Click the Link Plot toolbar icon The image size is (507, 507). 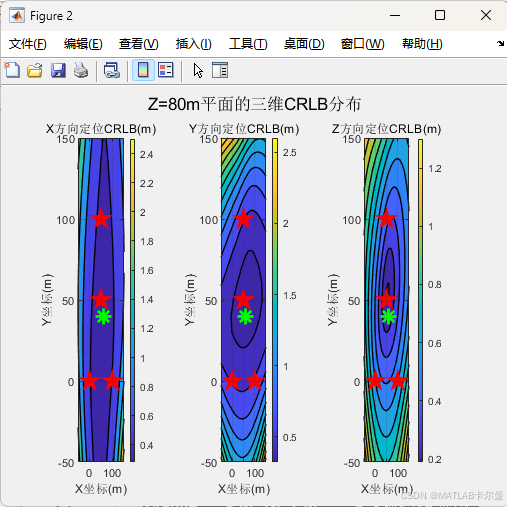[x=112, y=70]
